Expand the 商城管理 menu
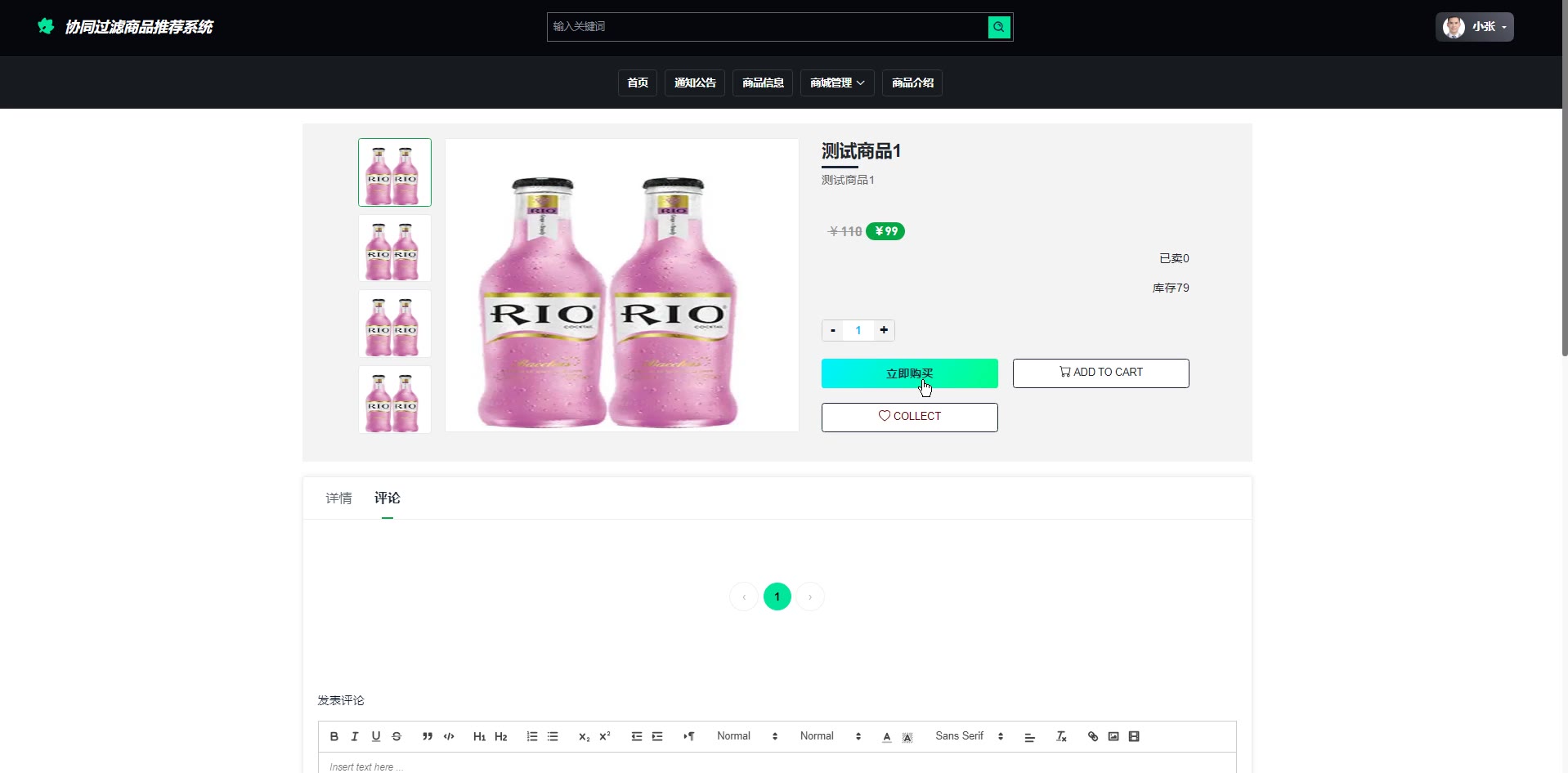This screenshot has height=773, width=1568. coord(837,83)
